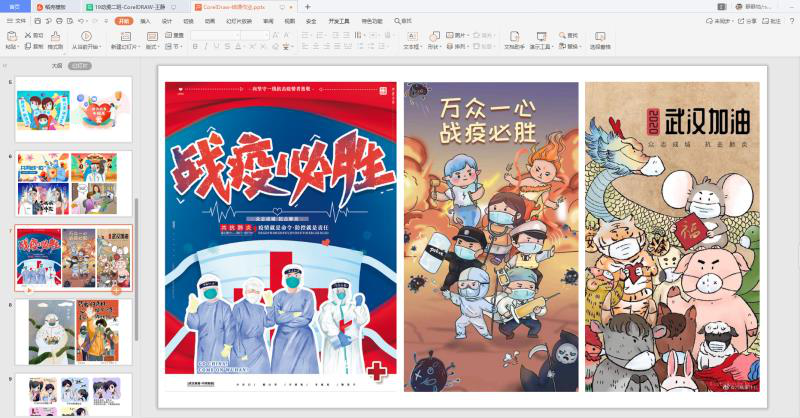This screenshot has height=418, width=800.
Task: Click the Copy (复制) button
Action: 34,46
